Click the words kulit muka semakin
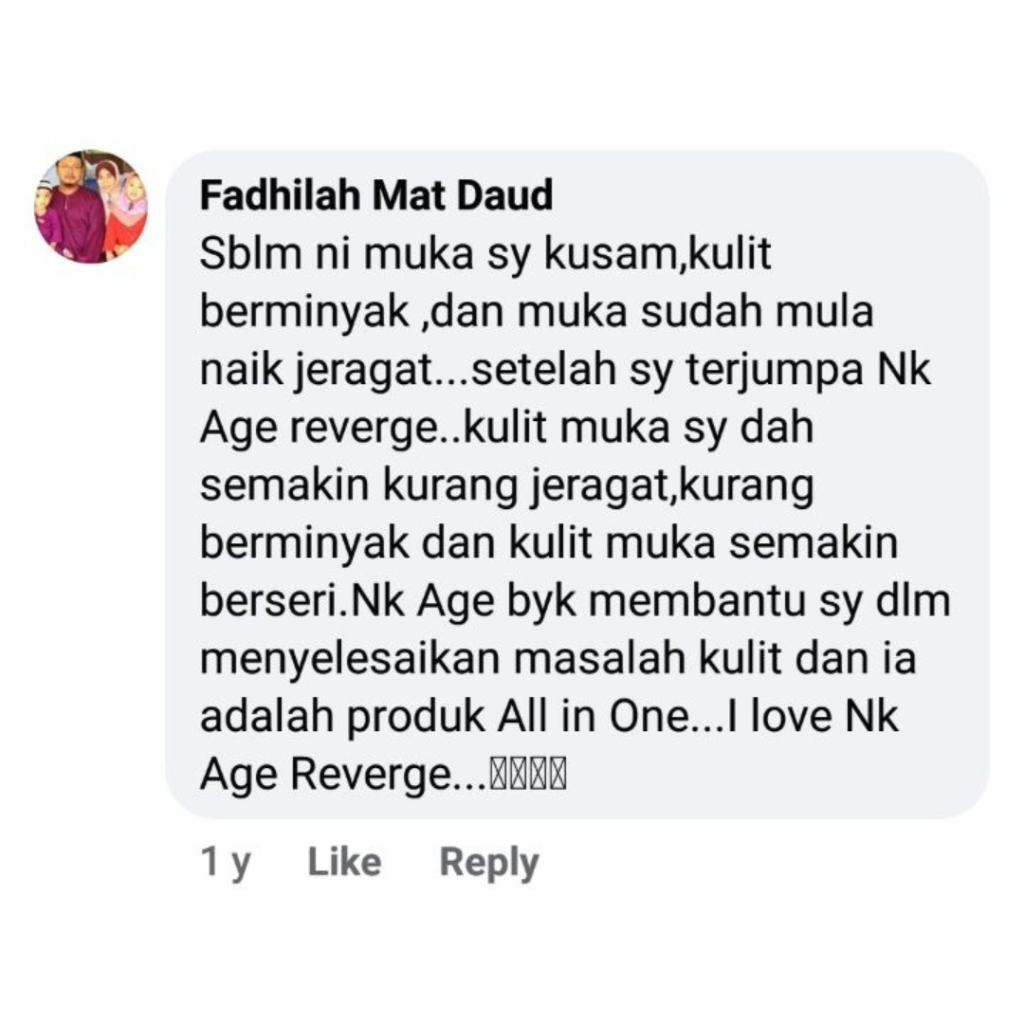 [703, 543]
